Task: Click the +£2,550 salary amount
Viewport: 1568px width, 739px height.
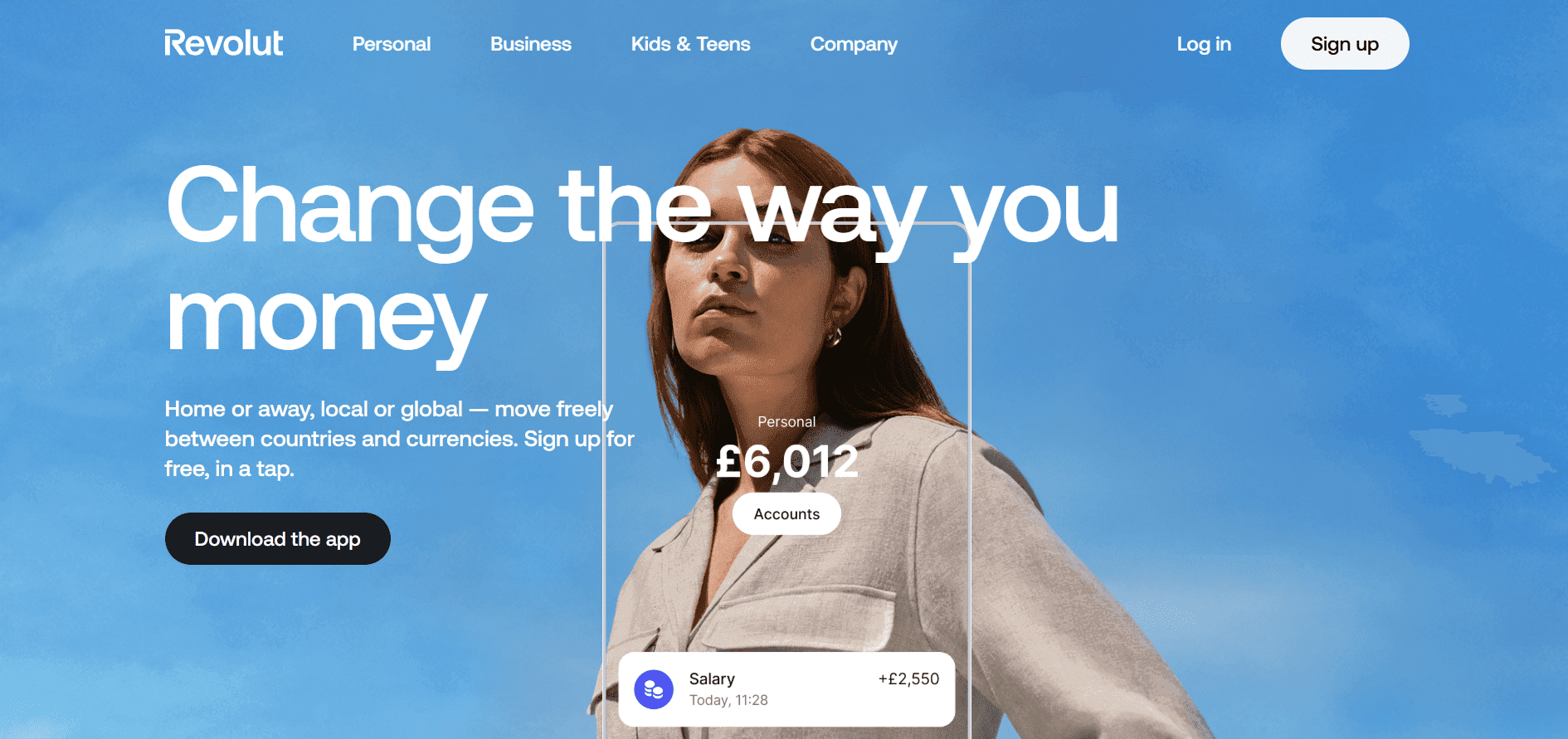Action: coord(908,678)
